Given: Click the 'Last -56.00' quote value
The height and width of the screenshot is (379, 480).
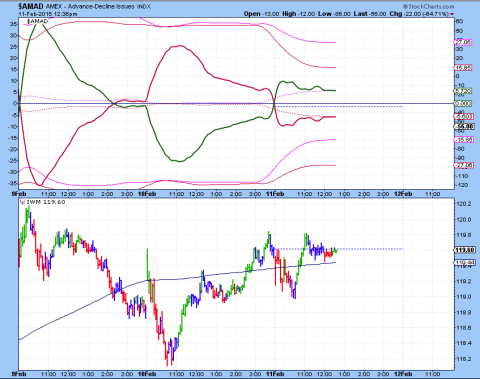Looking at the screenshot, I should (x=370, y=14).
